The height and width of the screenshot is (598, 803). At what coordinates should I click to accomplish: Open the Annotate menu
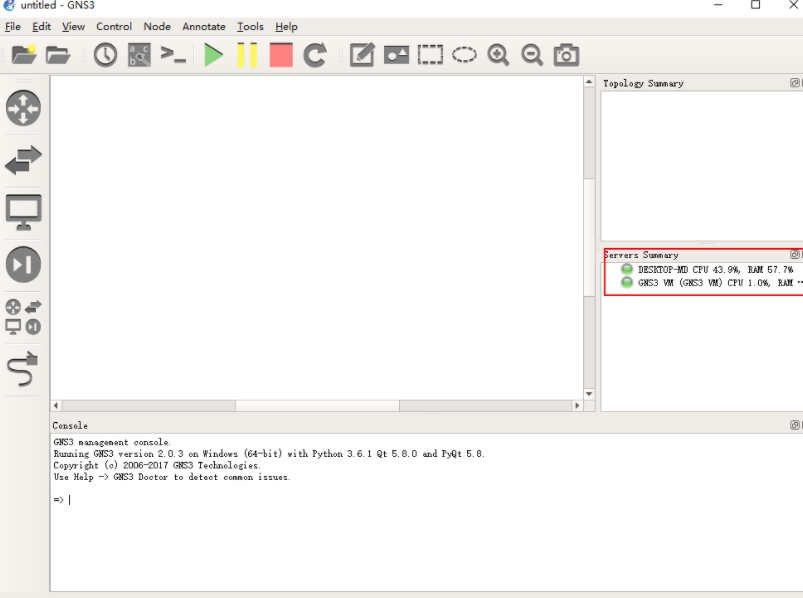pos(204,27)
